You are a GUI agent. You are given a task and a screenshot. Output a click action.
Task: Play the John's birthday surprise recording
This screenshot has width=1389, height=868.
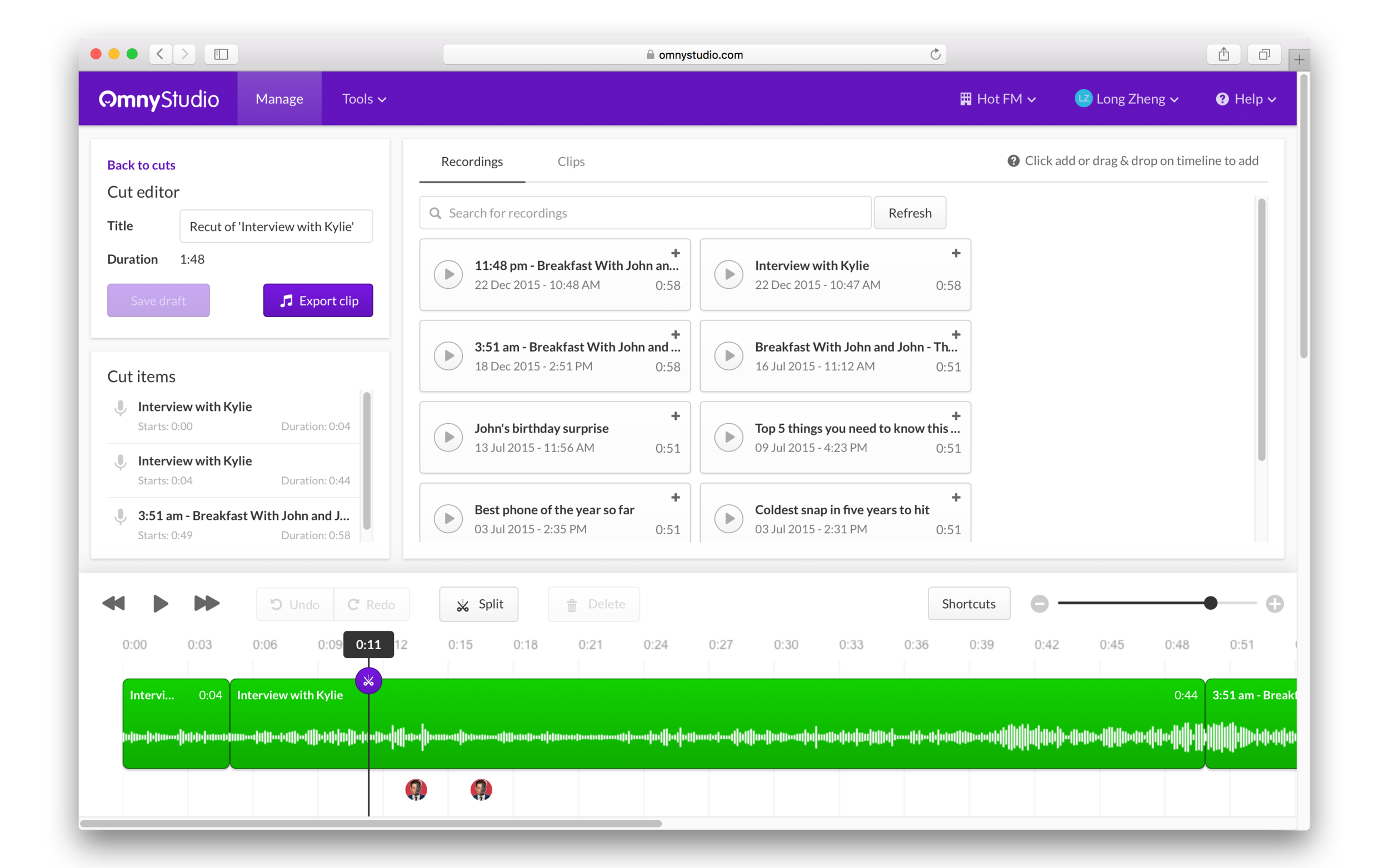(448, 438)
